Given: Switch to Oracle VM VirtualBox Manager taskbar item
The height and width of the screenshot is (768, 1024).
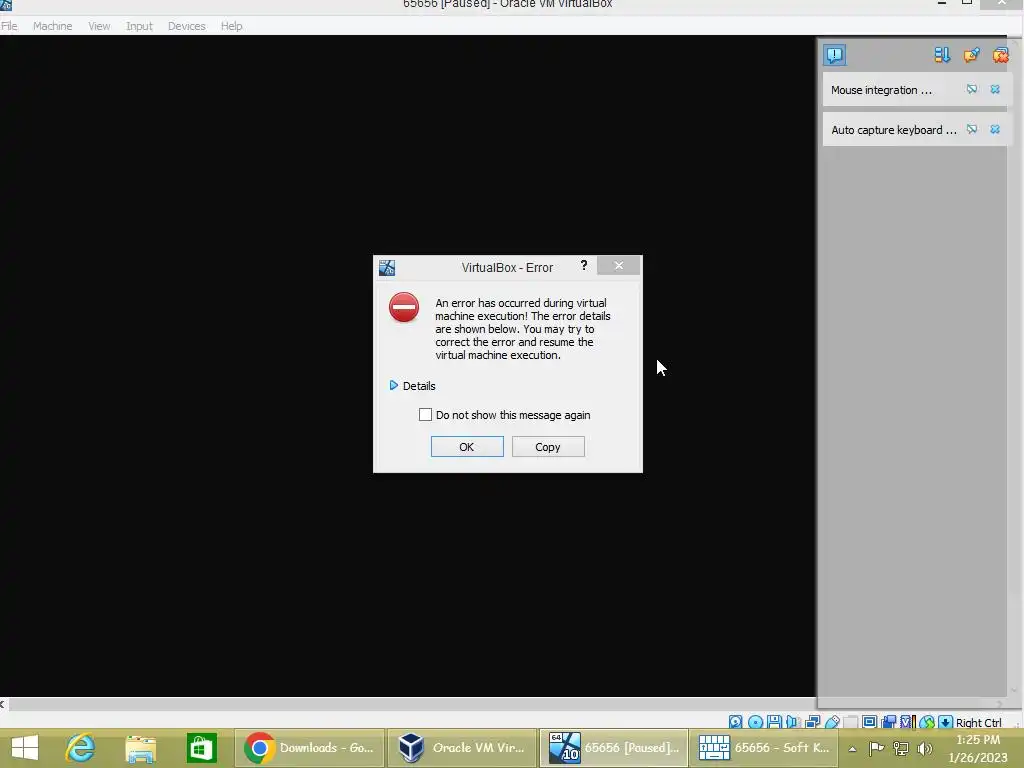Looking at the screenshot, I should pyautogui.click(x=462, y=748).
